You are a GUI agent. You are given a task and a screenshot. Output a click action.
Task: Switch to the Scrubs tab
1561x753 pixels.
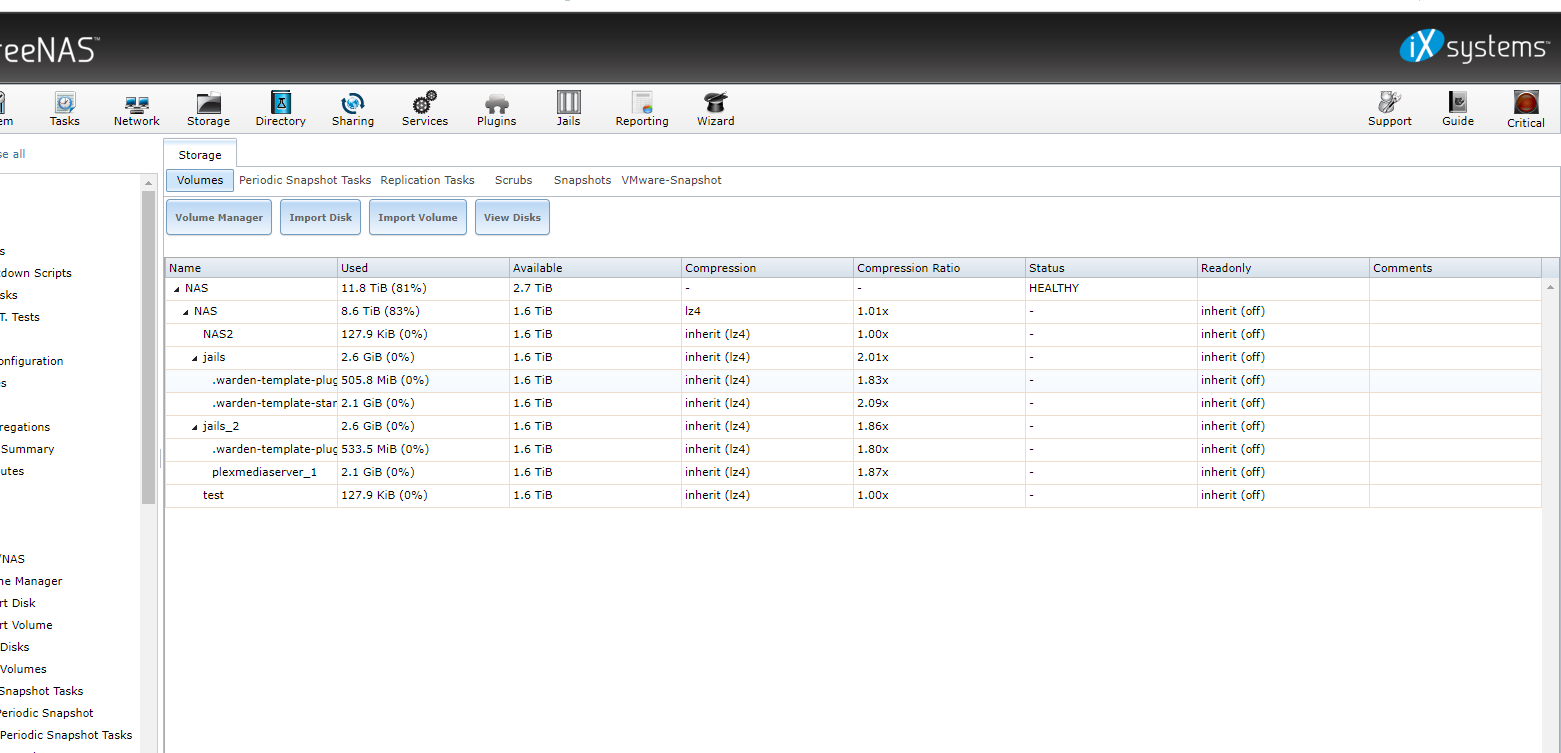(513, 180)
